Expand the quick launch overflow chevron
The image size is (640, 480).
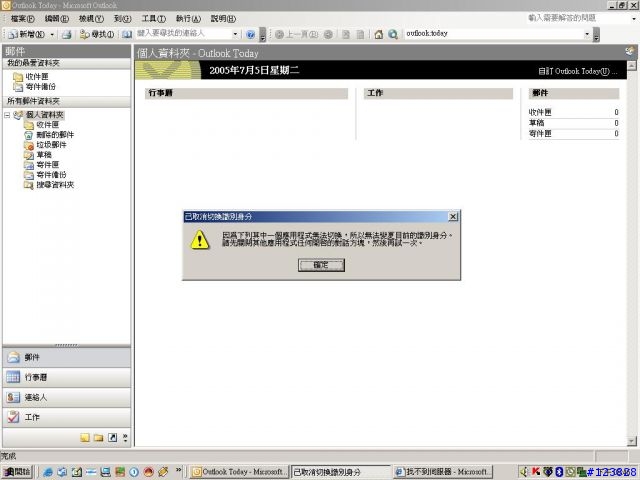point(178,471)
